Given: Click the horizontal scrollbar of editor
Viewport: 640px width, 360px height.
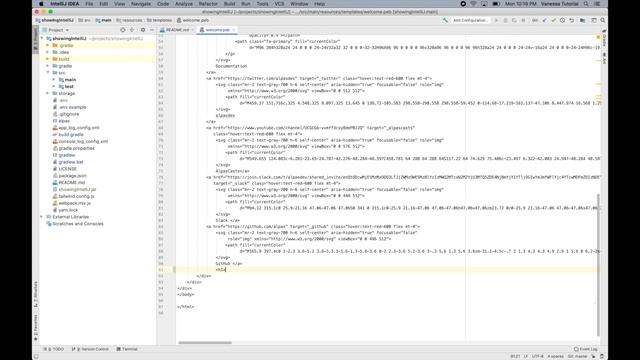Looking at the screenshot, I should point(205,343).
